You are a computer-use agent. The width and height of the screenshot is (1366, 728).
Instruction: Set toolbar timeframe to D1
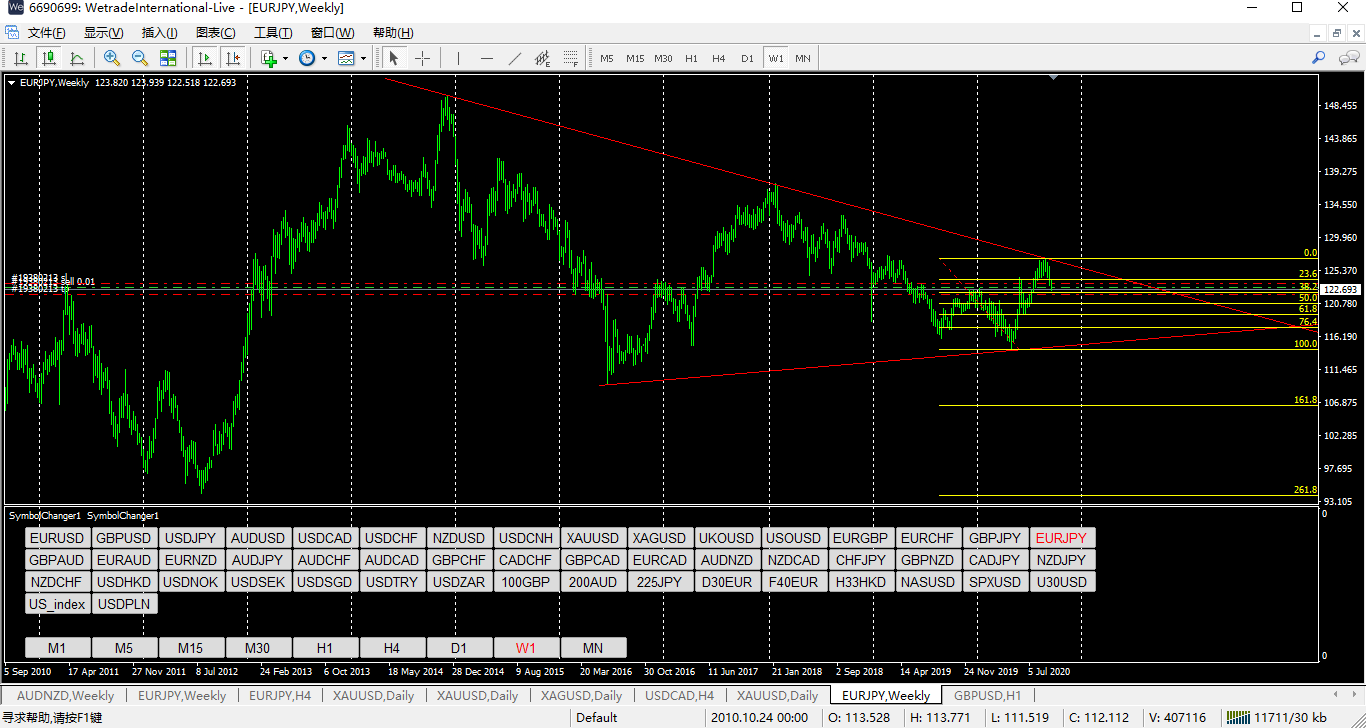click(x=747, y=58)
